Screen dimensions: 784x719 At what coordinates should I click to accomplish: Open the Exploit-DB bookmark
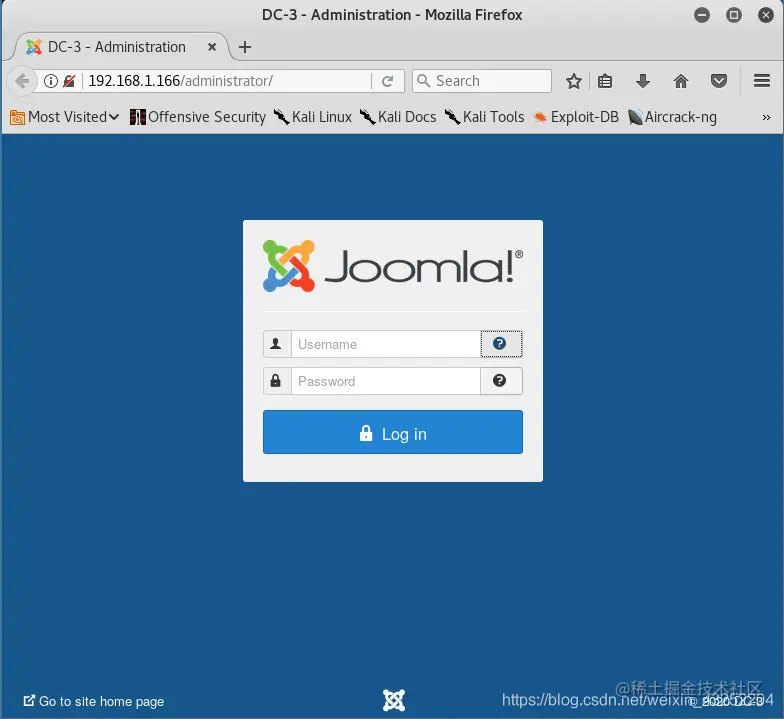tap(576, 117)
